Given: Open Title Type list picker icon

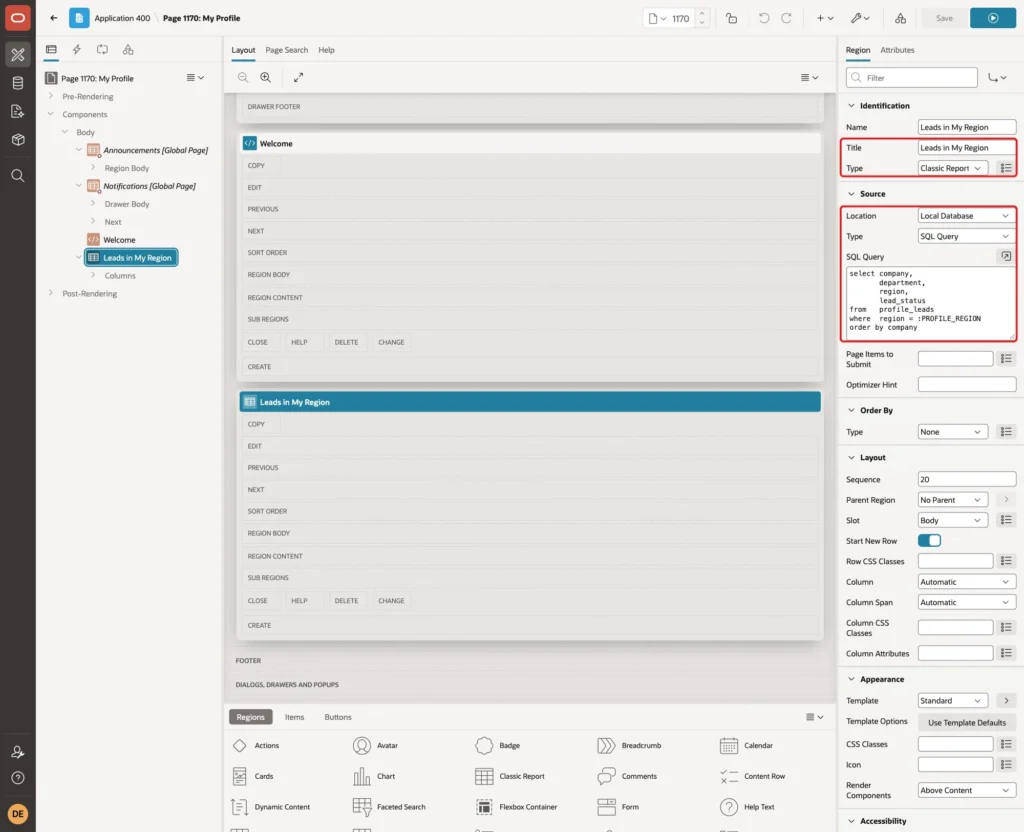Looking at the screenshot, I should 1006,168.
